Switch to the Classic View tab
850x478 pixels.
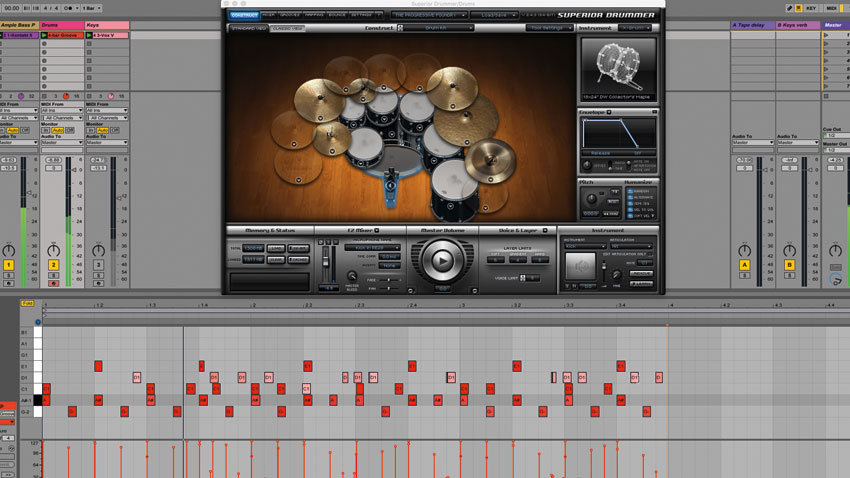[x=287, y=28]
